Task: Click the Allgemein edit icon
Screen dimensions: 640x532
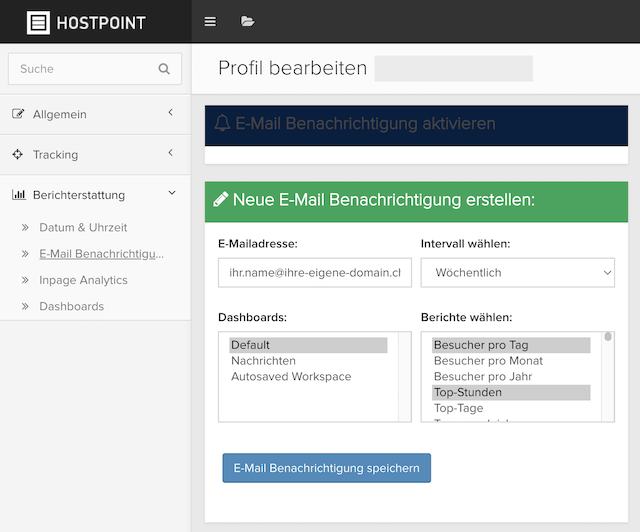Action: (x=18, y=114)
